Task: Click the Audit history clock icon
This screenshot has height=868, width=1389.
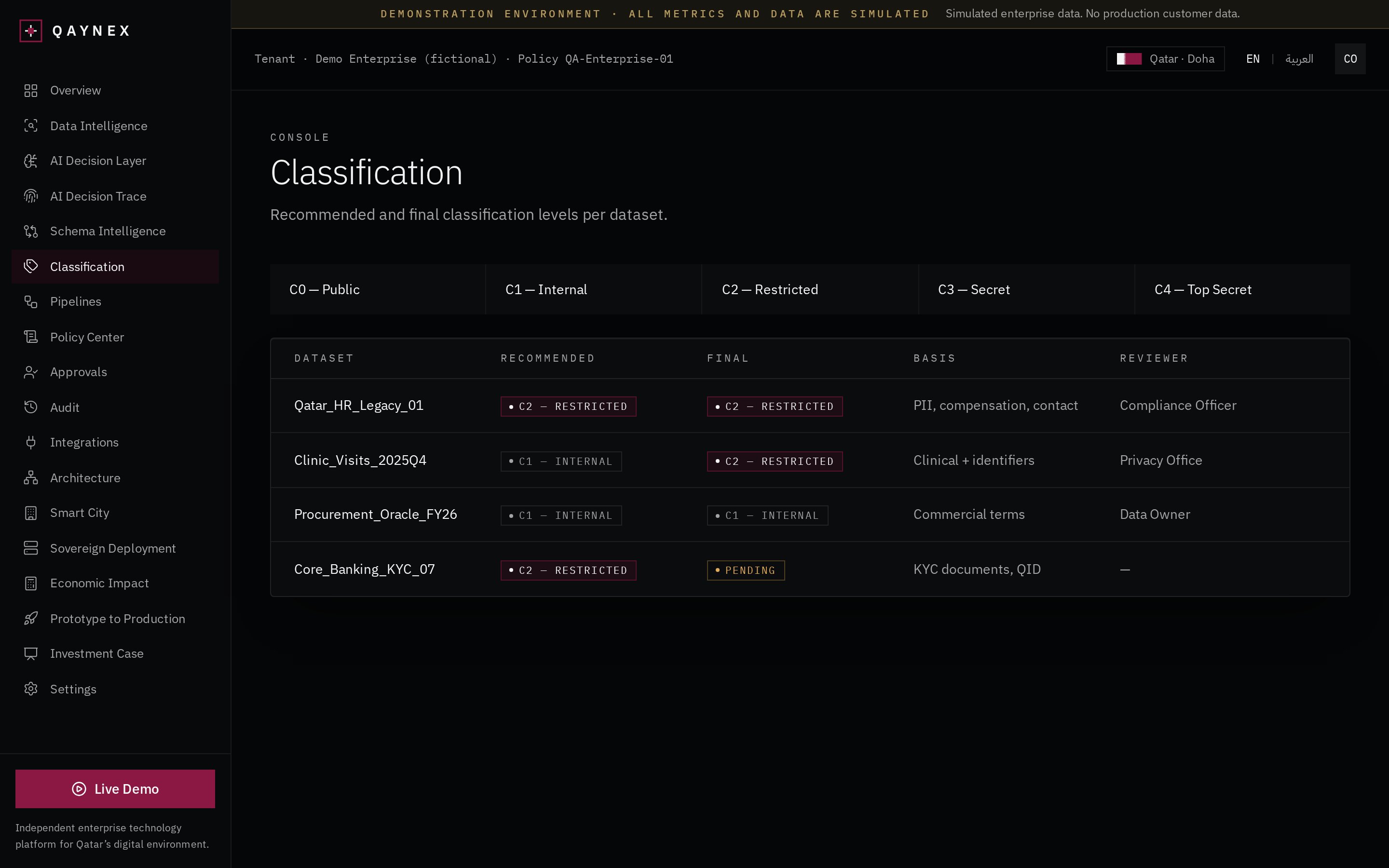Action: point(31,407)
